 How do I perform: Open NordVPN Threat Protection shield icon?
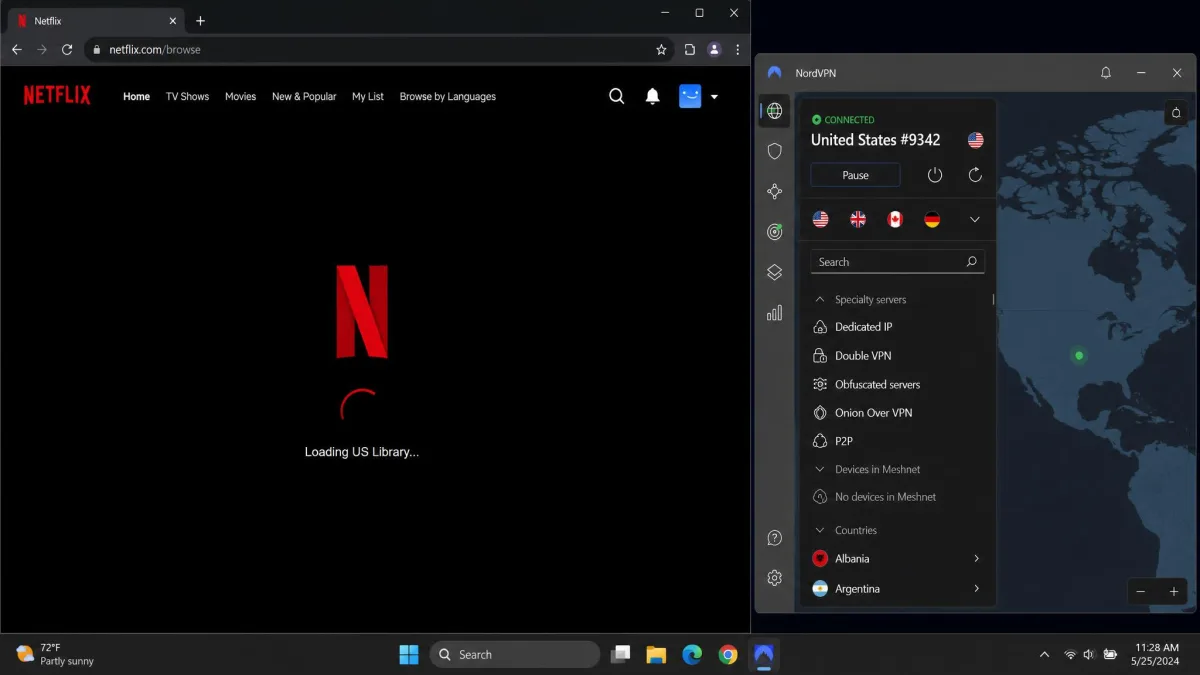click(x=774, y=151)
